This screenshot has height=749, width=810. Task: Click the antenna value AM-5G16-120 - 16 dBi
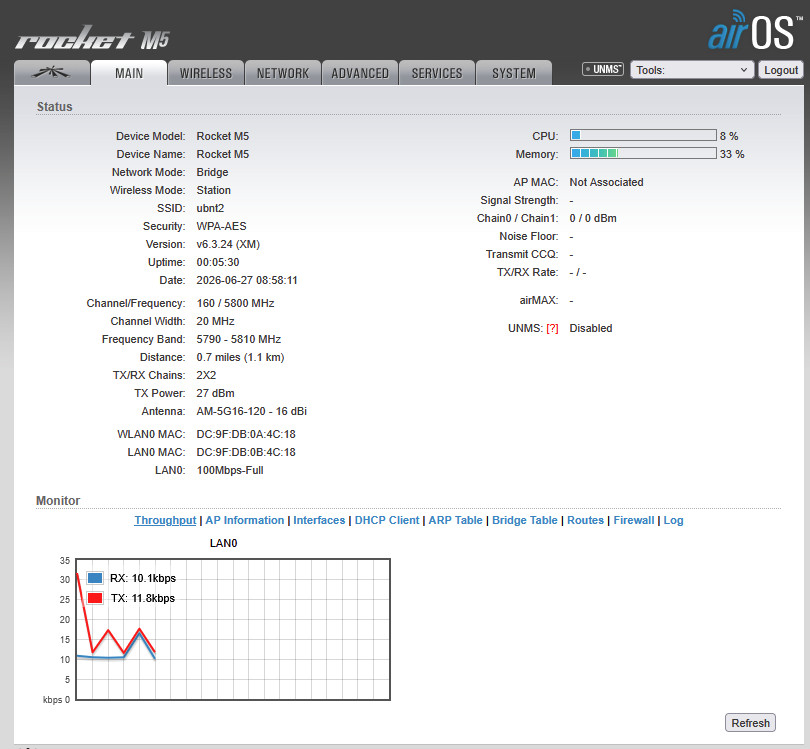click(252, 411)
